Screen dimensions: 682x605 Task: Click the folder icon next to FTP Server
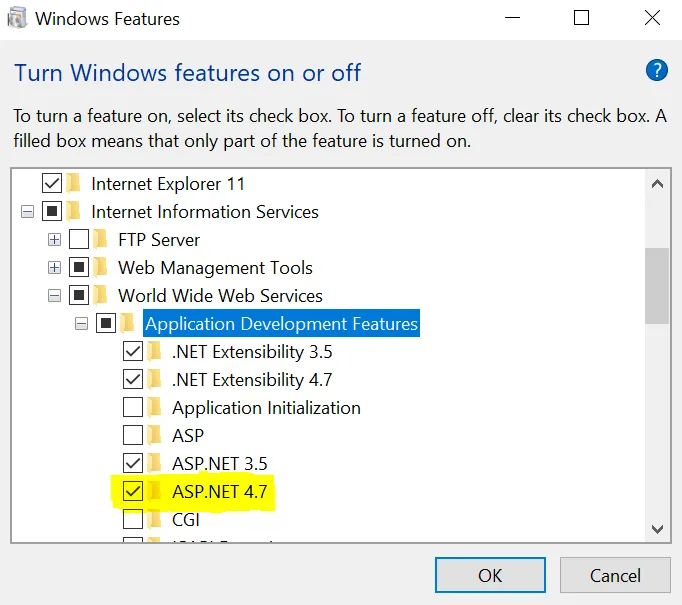[101, 240]
